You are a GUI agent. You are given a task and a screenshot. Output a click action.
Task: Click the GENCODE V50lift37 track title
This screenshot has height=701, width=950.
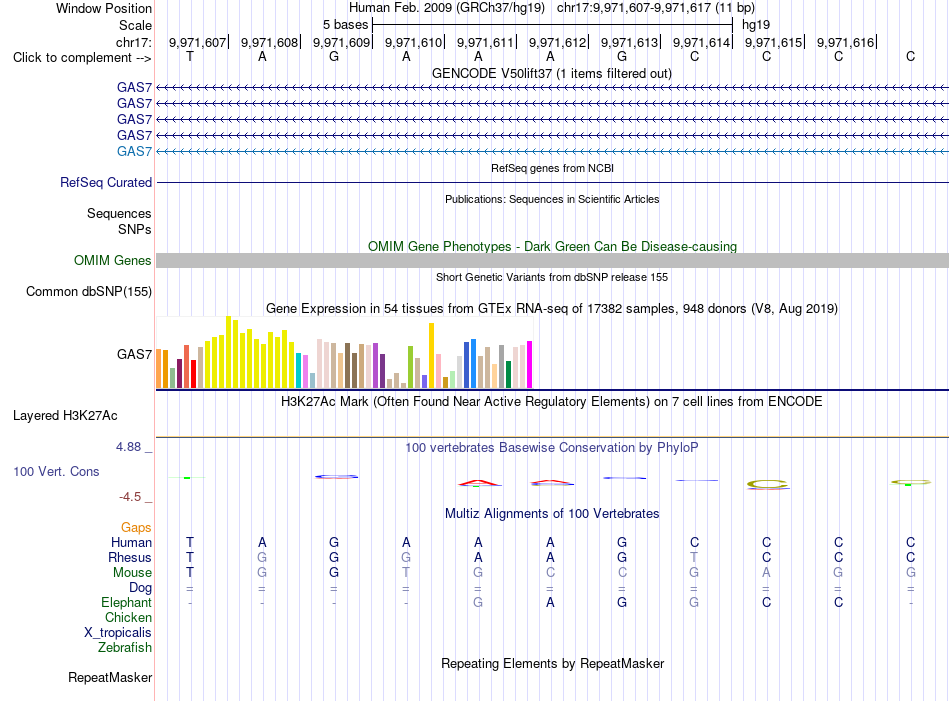click(552, 73)
